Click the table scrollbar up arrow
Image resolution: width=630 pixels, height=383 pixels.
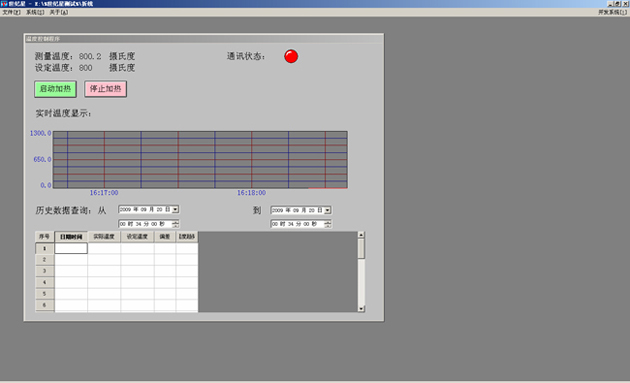point(361,235)
